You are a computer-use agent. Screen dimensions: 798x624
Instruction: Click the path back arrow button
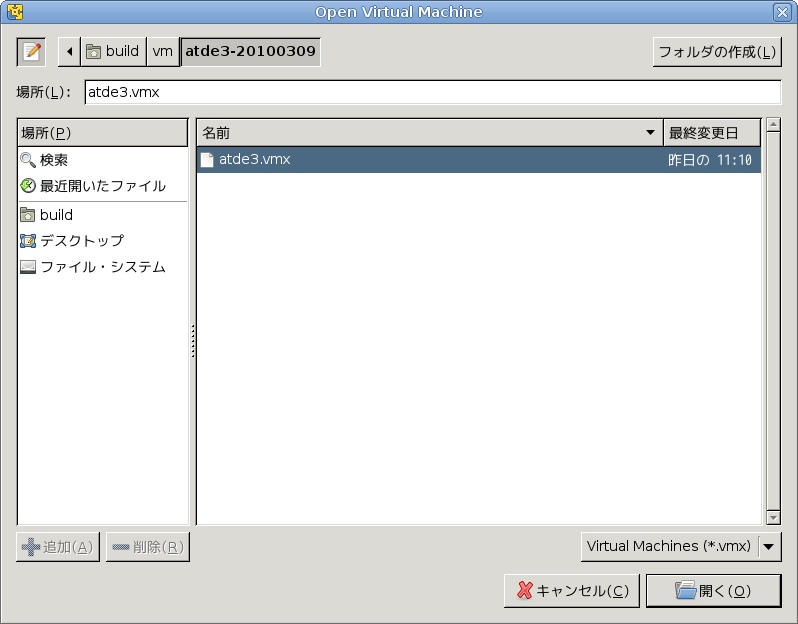tap(69, 51)
